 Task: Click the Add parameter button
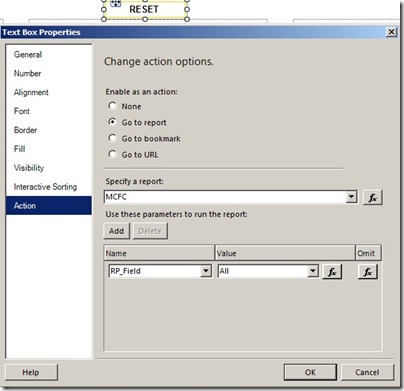pyautogui.click(x=116, y=231)
